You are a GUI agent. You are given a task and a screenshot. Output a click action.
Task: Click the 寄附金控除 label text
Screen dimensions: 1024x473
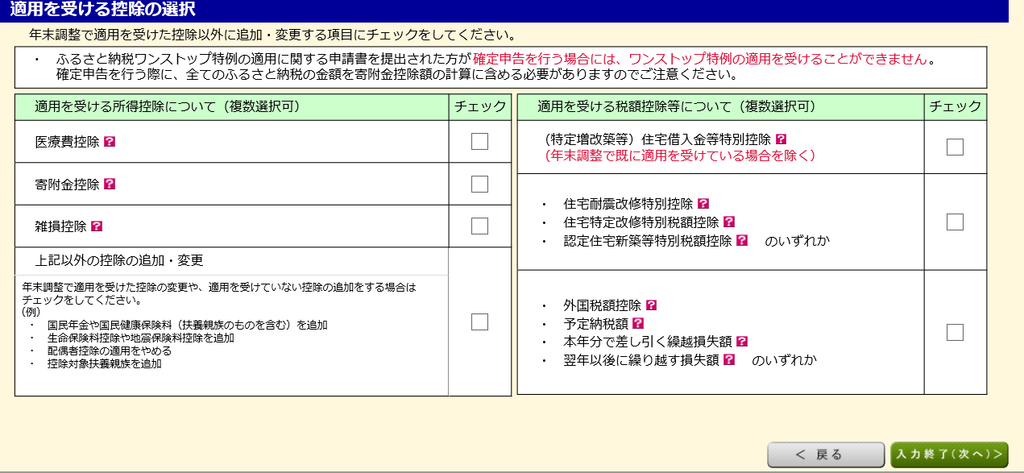[x=67, y=184]
